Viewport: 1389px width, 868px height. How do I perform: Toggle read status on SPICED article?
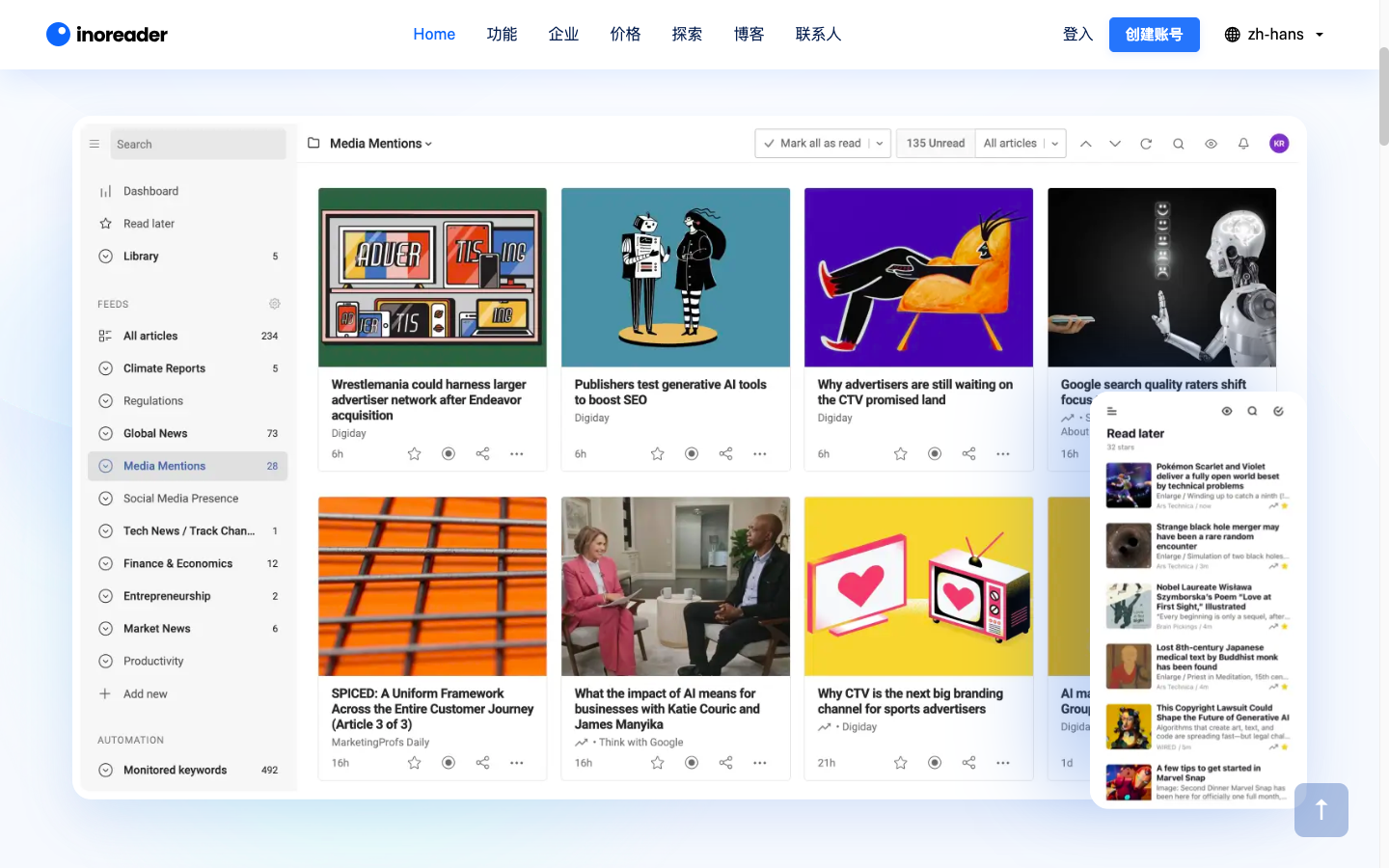tap(449, 763)
